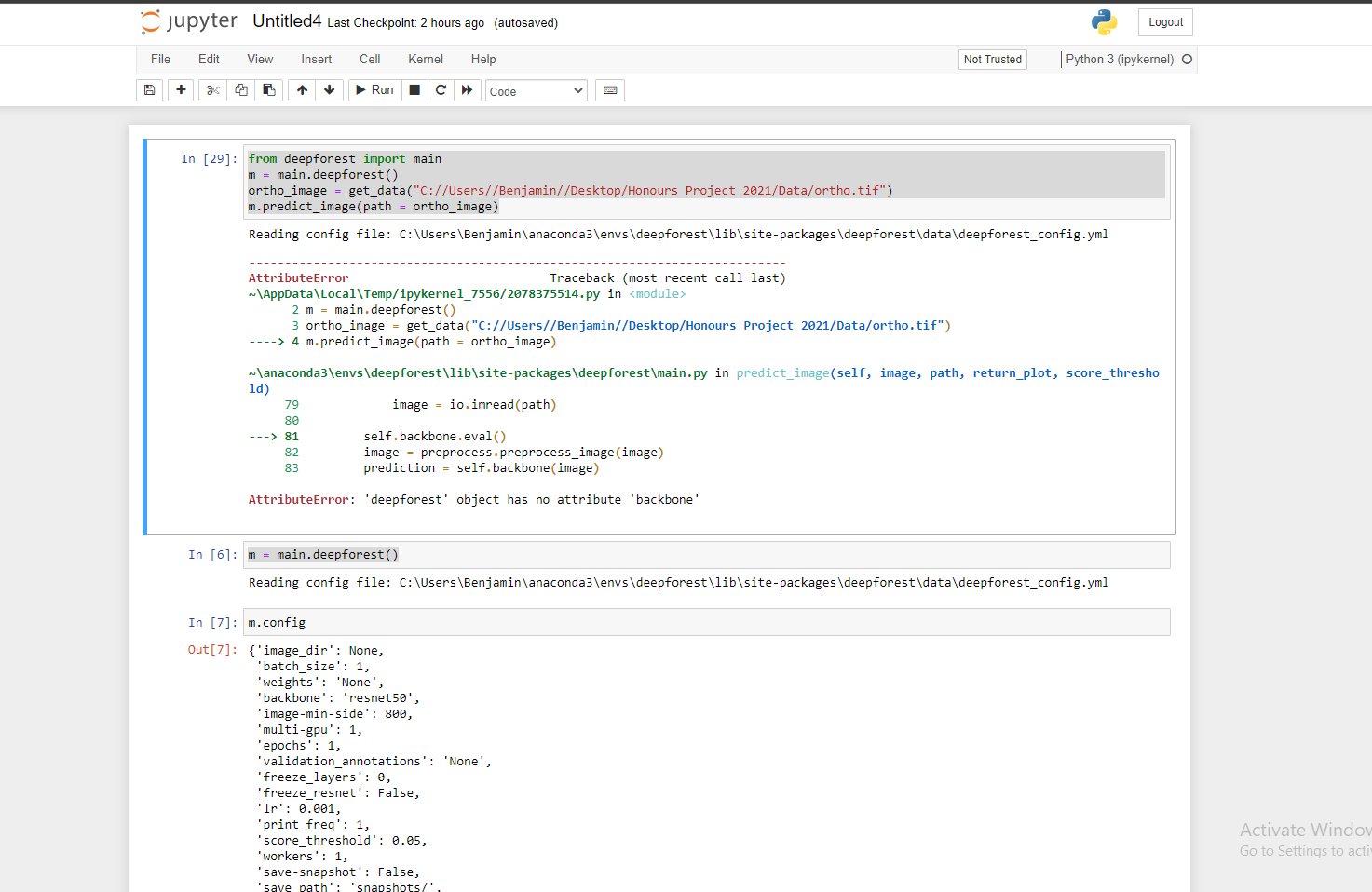Paste a cell using the paste icon
1372x892 pixels.
[268, 89]
